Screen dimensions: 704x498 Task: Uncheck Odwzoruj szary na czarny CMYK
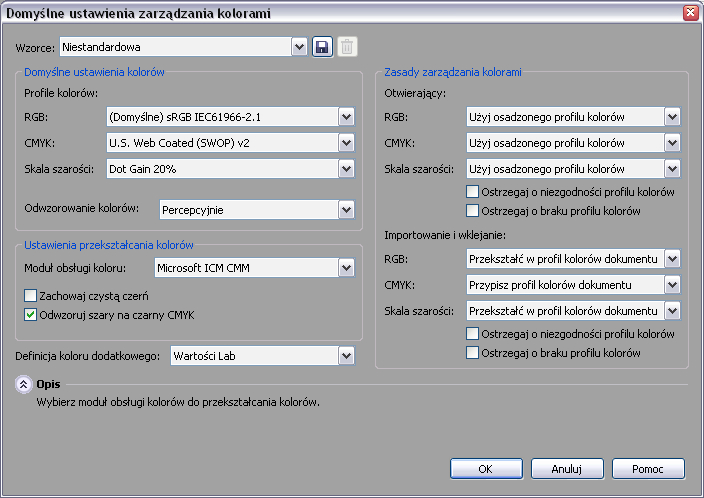[30, 315]
